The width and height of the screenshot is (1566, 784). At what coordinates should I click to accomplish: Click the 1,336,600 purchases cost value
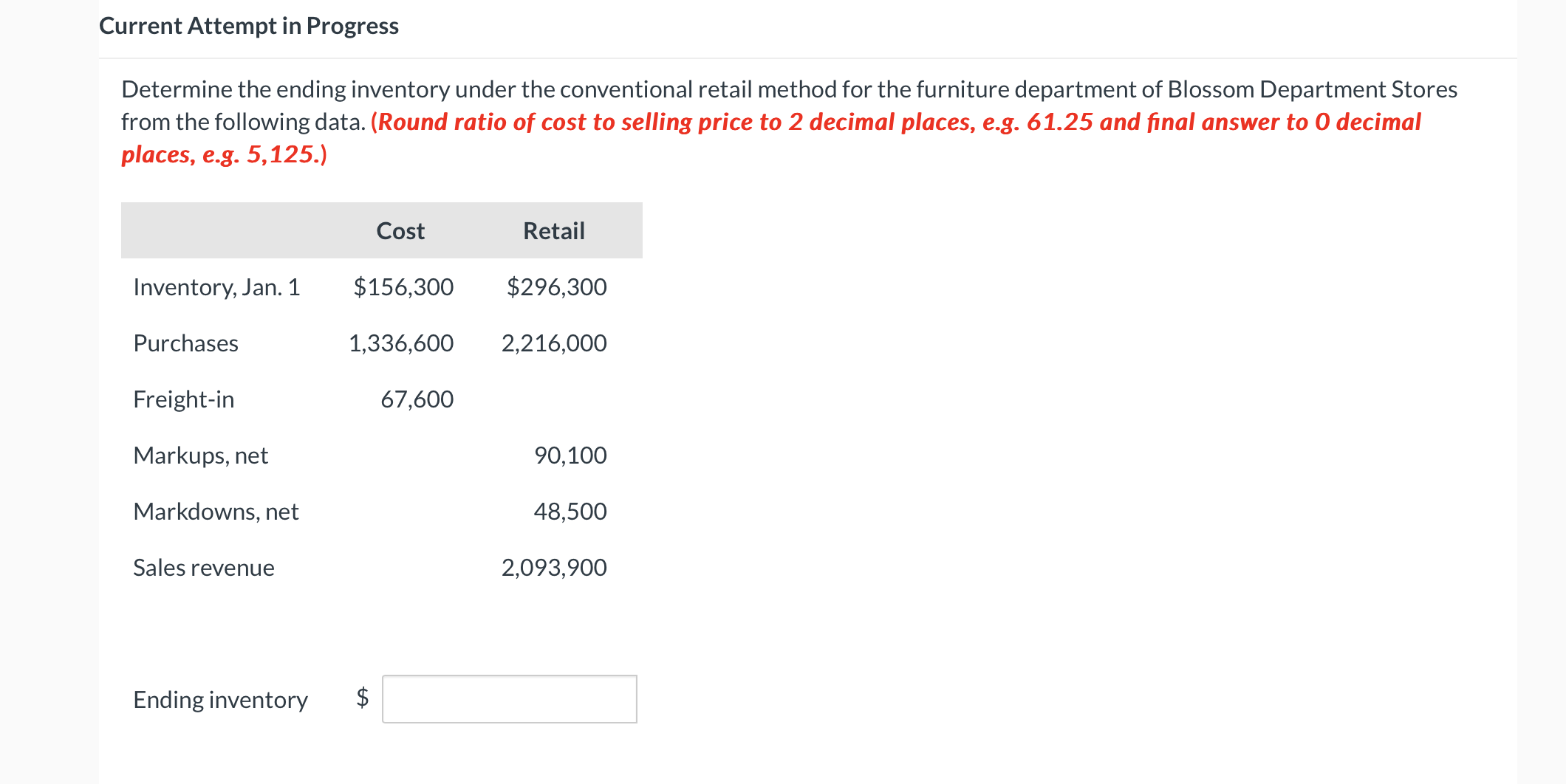(x=401, y=343)
